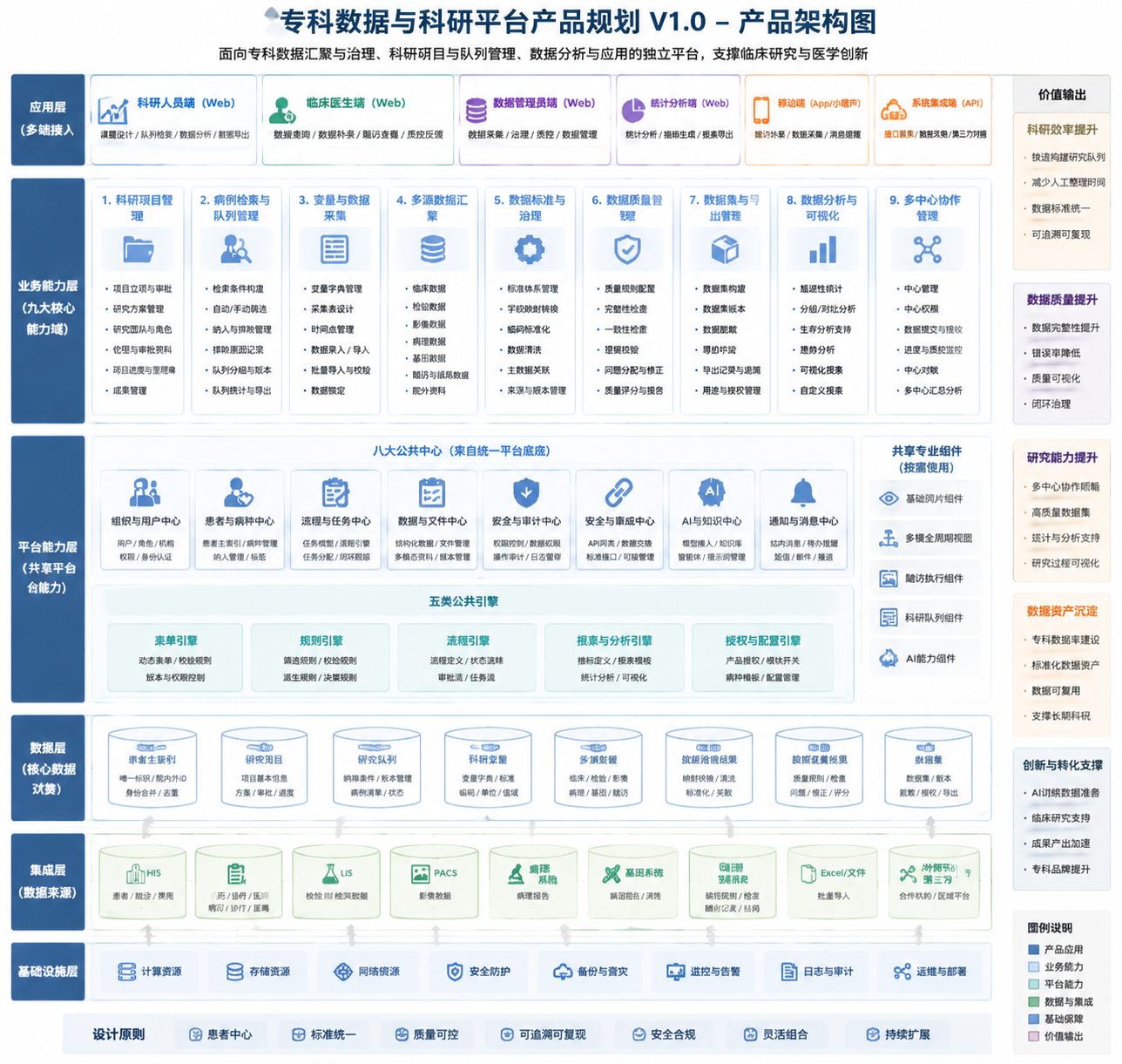Click the 数据分析与可视化 bar chart icon

click(x=822, y=249)
